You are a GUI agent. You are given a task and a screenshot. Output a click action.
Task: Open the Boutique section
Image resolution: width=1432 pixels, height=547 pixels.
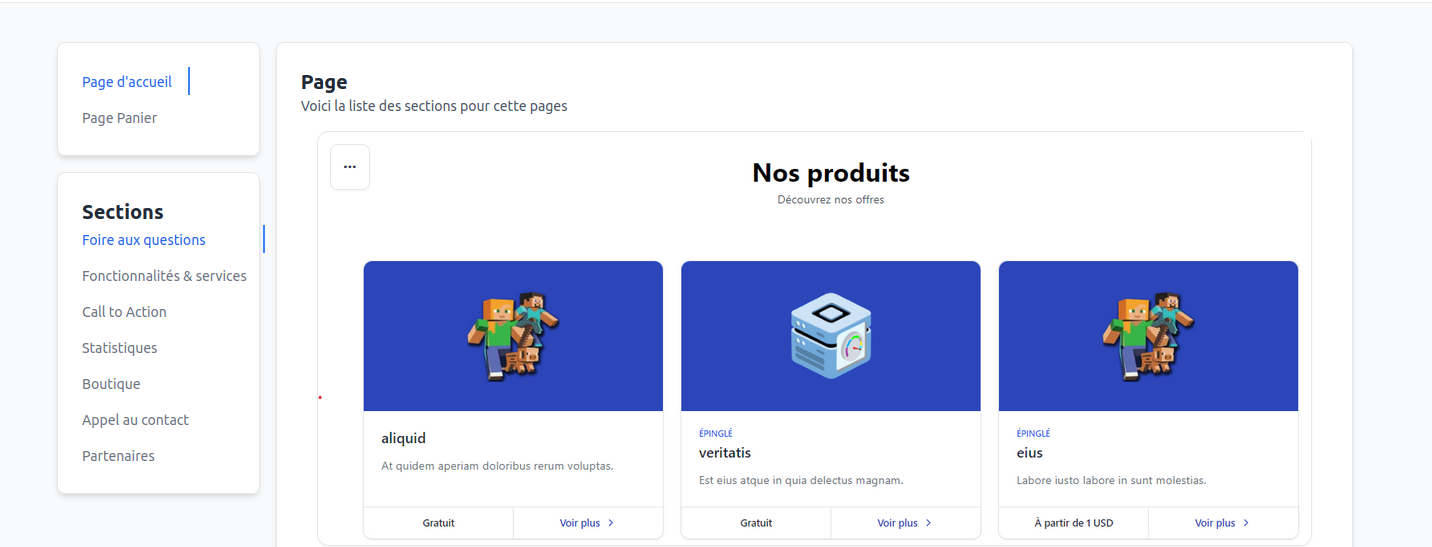111,384
